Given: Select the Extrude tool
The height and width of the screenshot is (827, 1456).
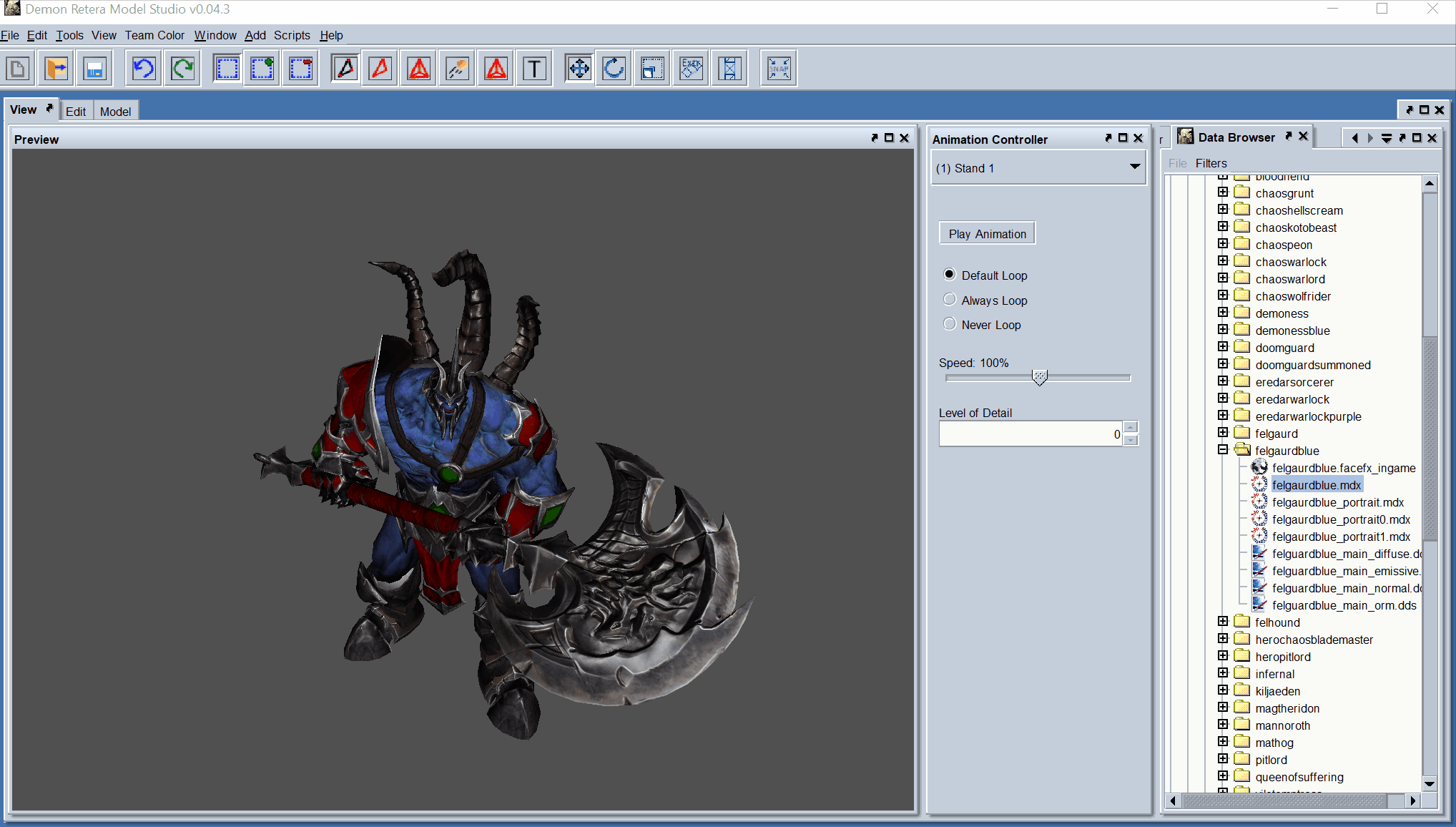Looking at the screenshot, I should click(x=692, y=69).
